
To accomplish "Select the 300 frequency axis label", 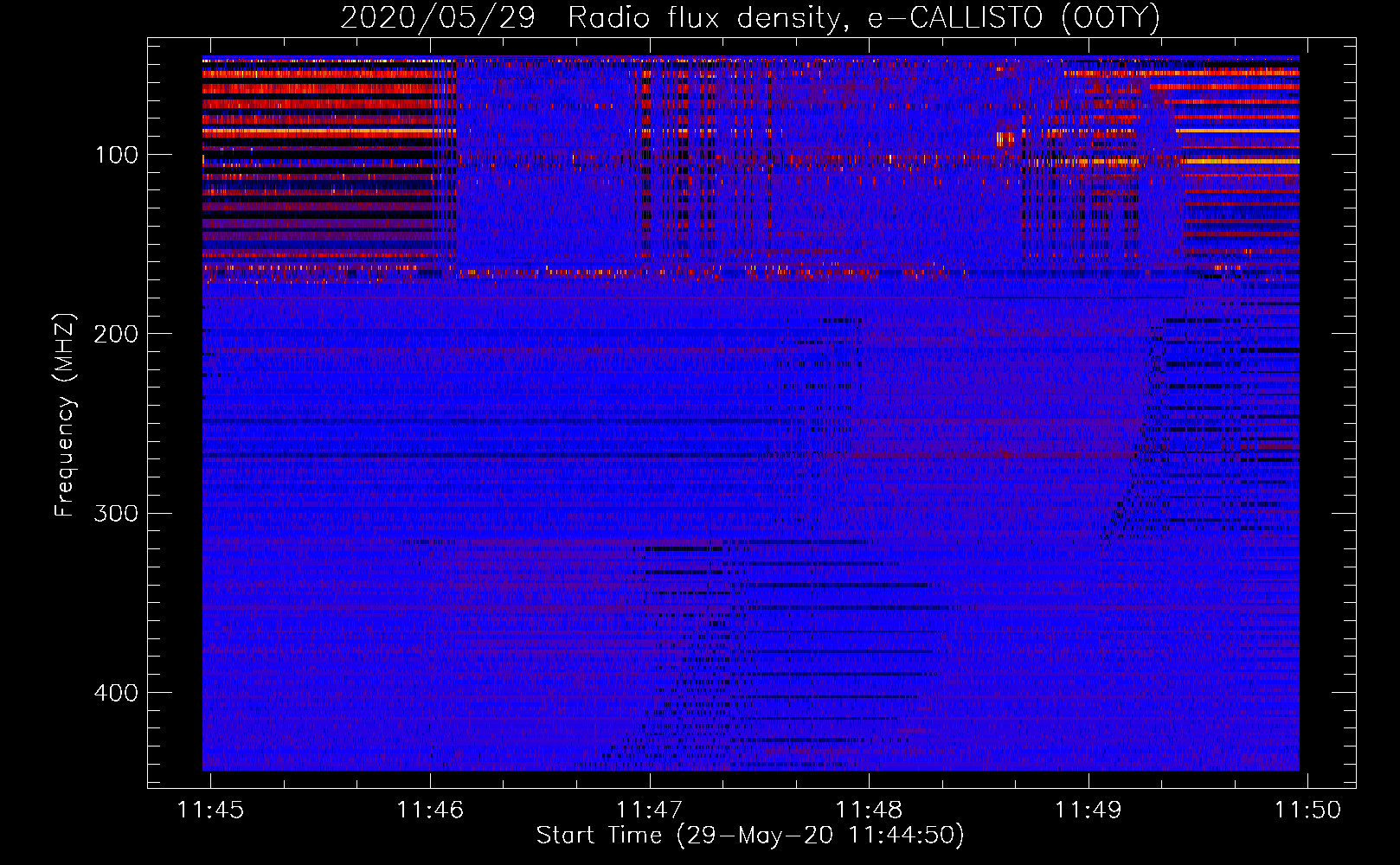I will pyautogui.click(x=116, y=513).
